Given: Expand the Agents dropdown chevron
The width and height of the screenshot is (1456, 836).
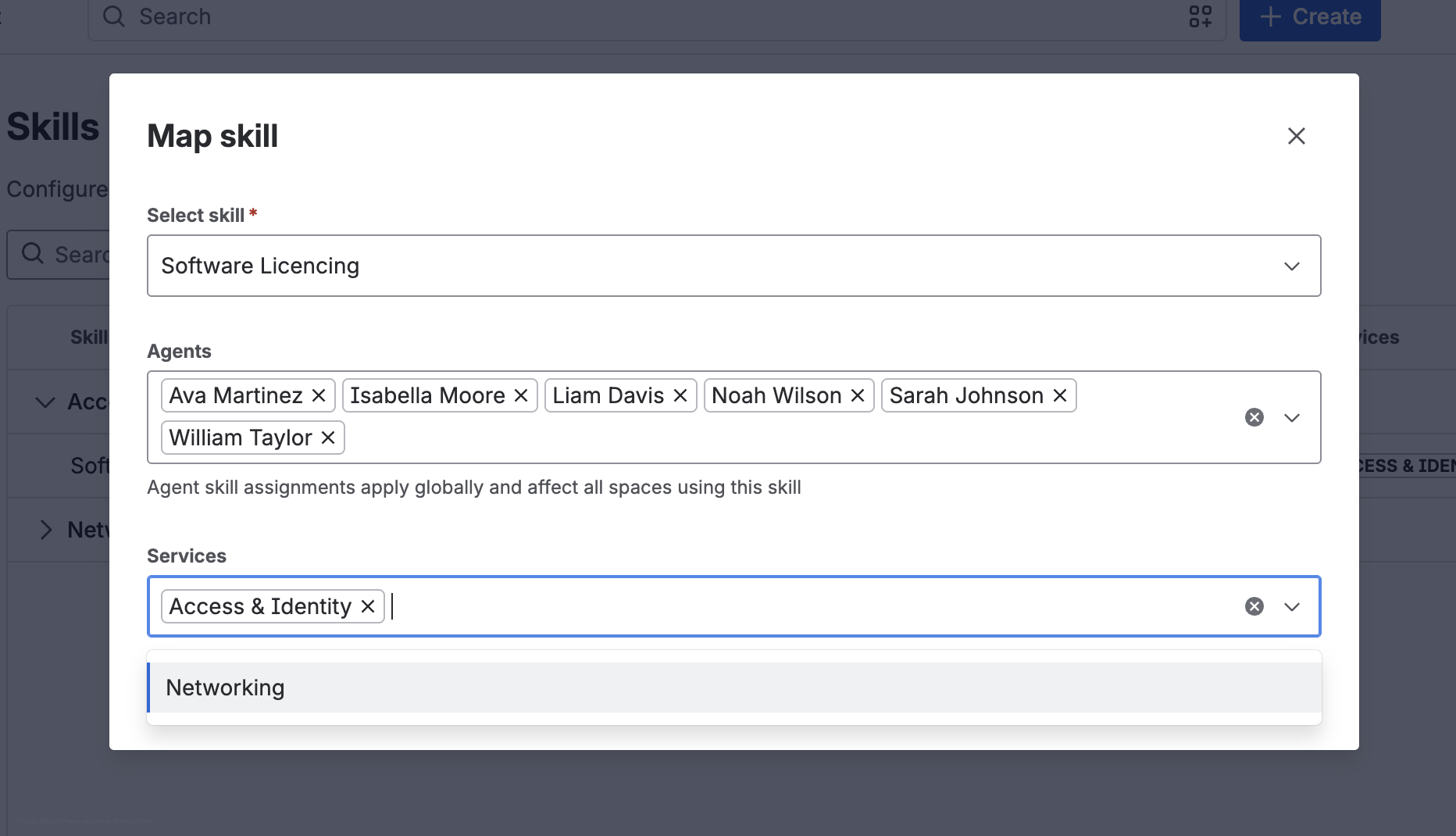Looking at the screenshot, I should click(1292, 417).
